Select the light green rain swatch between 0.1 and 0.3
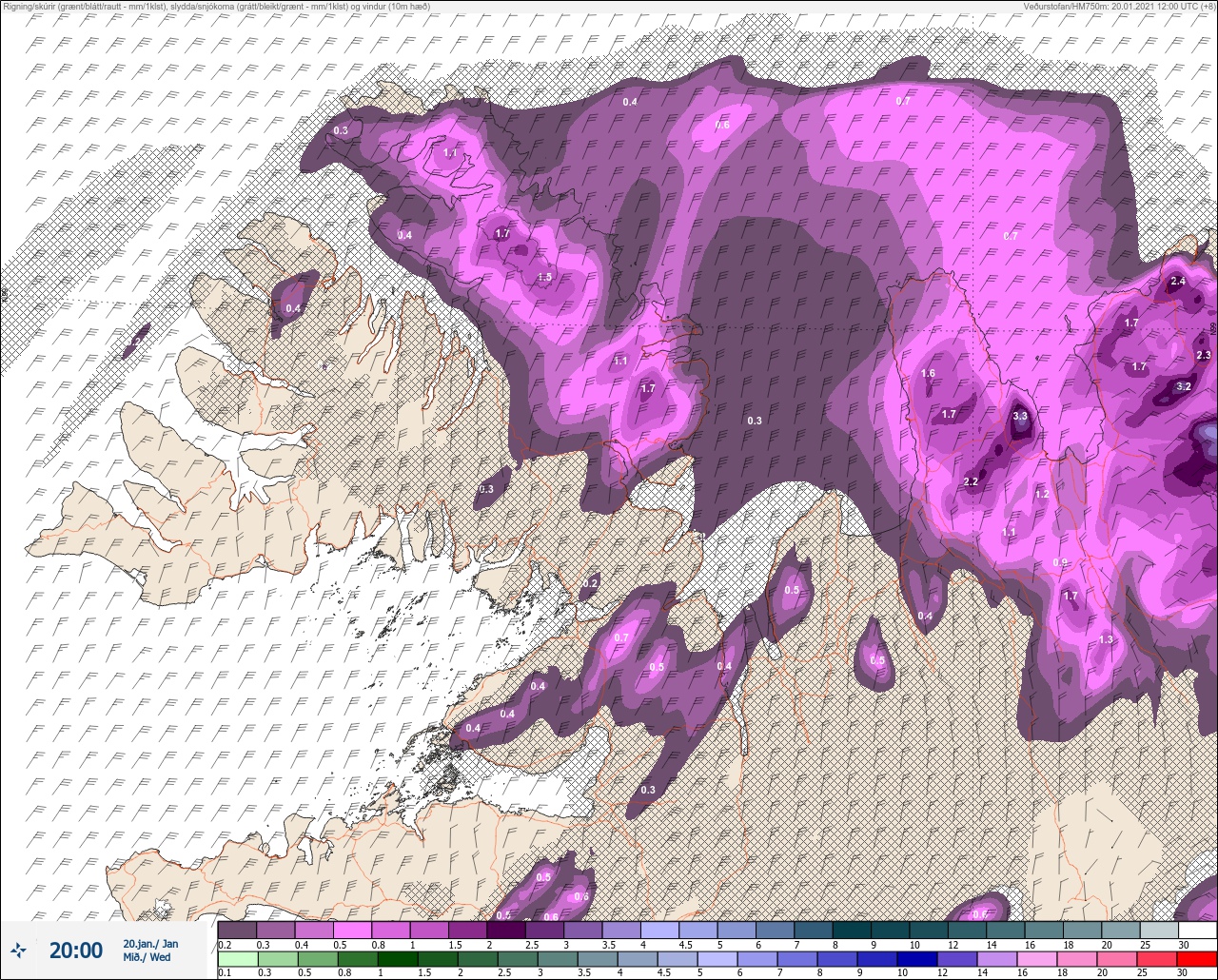This screenshot has width=1218, height=980. point(237,959)
